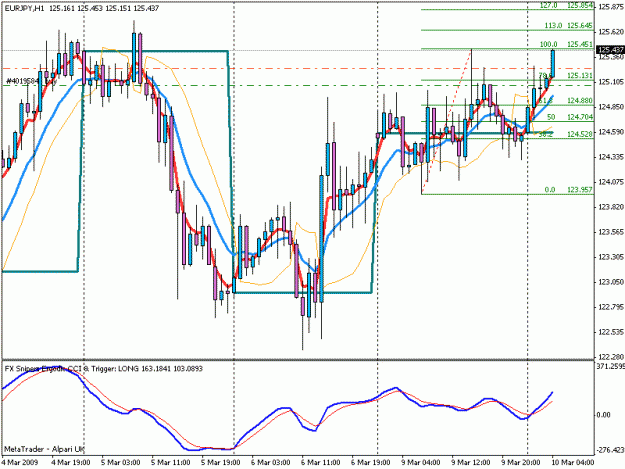Click time axis label 9 Mar 12:00
Image resolution: width=625 pixels, height=469 pixels.
471,463
